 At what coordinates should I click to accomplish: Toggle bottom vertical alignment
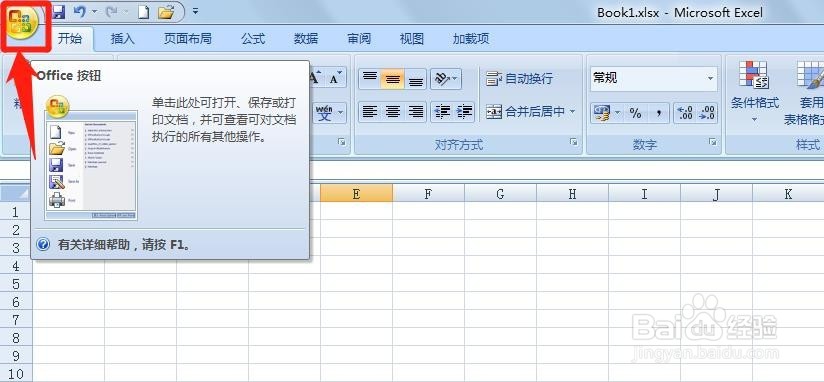[x=416, y=79]
